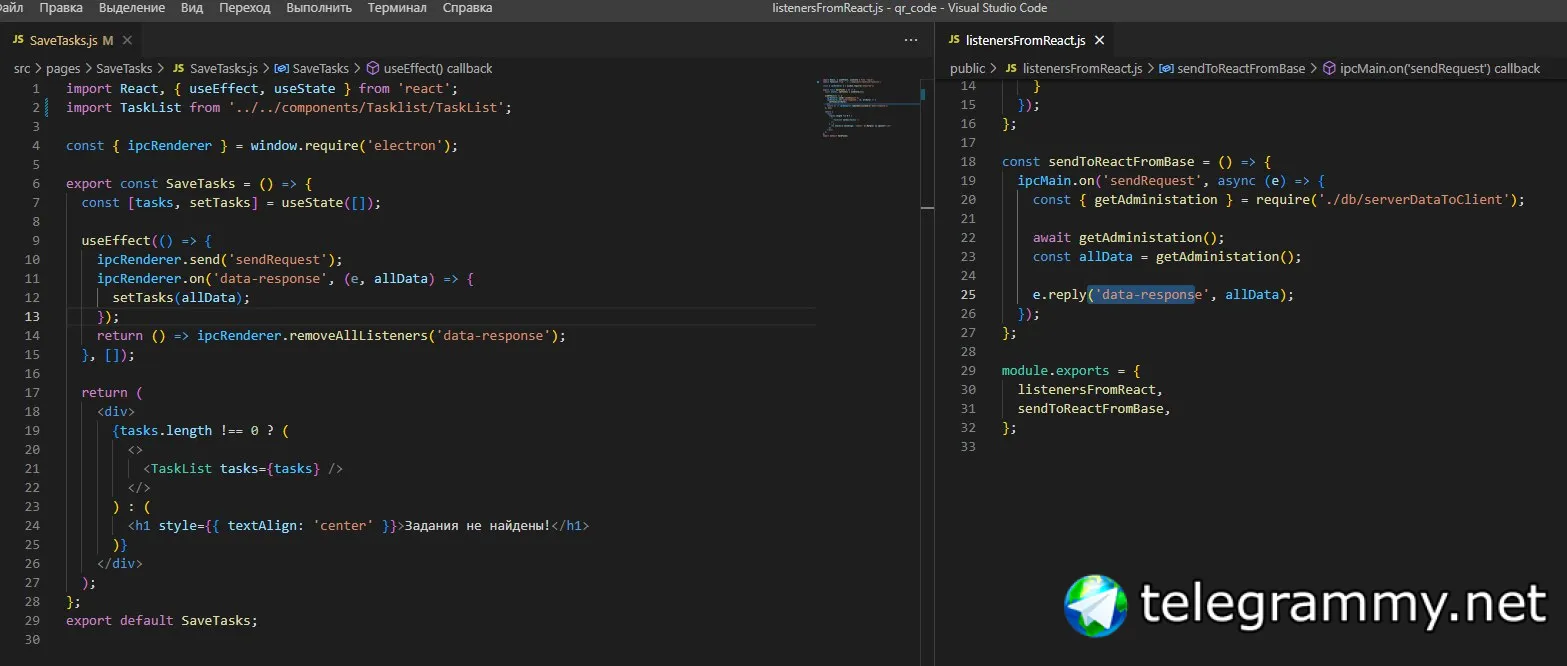Open the Вид menu
Screen dimensions: 1567x666
[192, 8]
